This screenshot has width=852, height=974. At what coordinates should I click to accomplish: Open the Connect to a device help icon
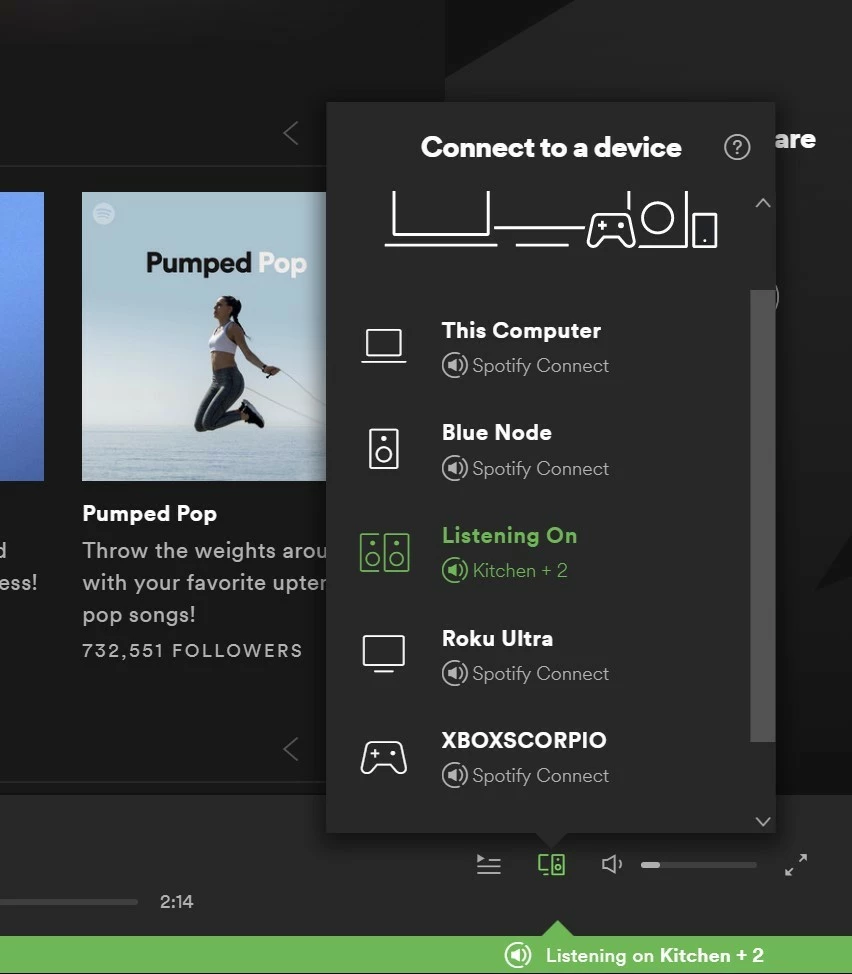[737, 147]
